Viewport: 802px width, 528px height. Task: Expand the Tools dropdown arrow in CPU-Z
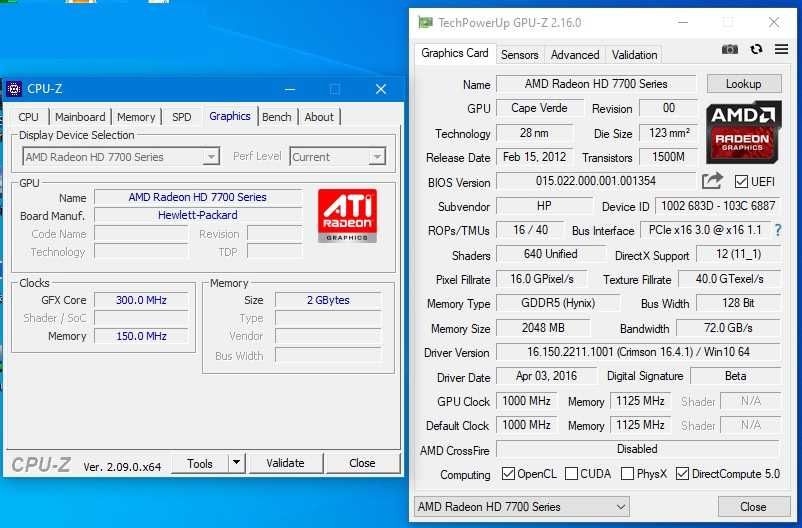click(236, 463)
